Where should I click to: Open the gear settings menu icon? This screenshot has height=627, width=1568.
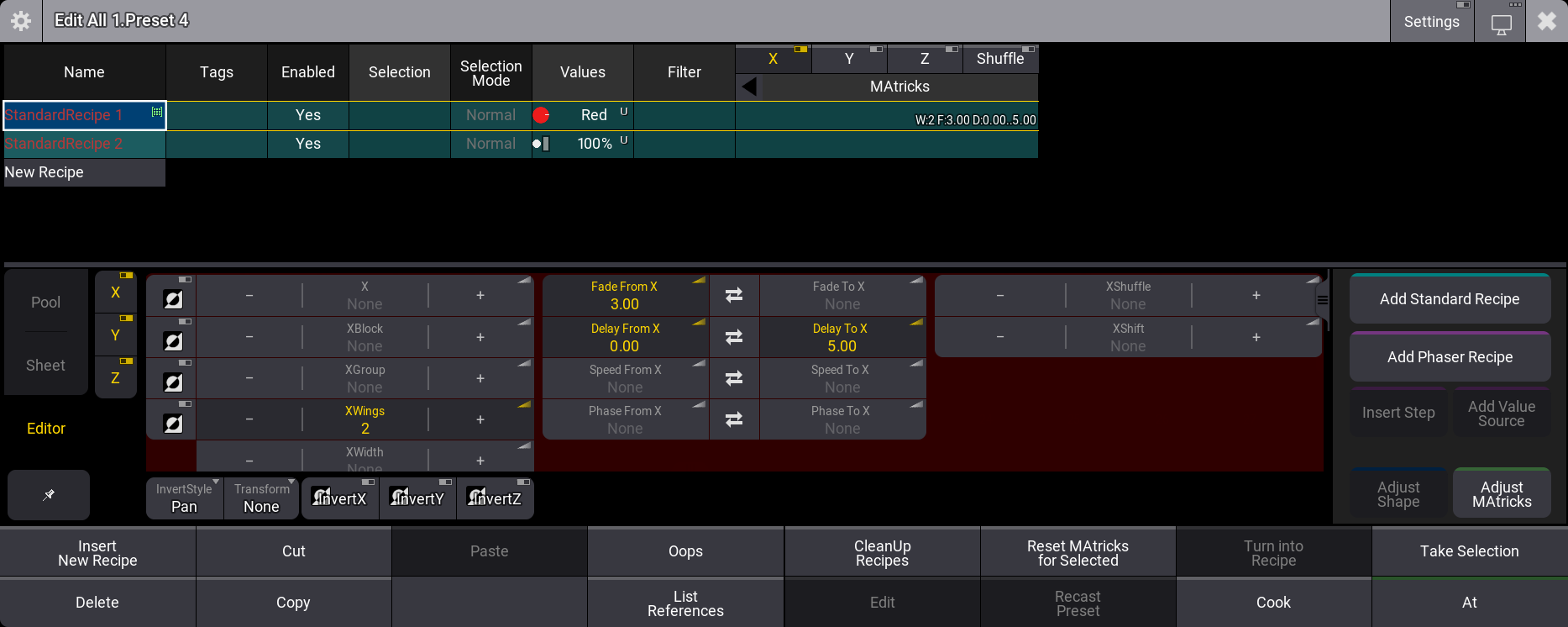[x=21, y=21]
